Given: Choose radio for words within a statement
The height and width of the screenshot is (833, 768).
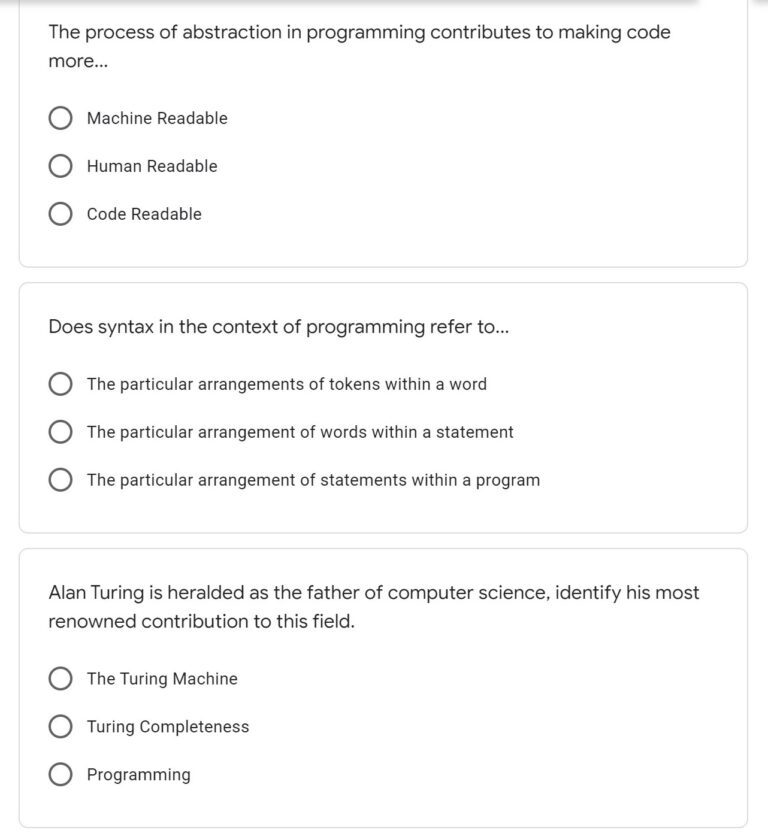Looking at the screenshot, I should tap(60, 432).
